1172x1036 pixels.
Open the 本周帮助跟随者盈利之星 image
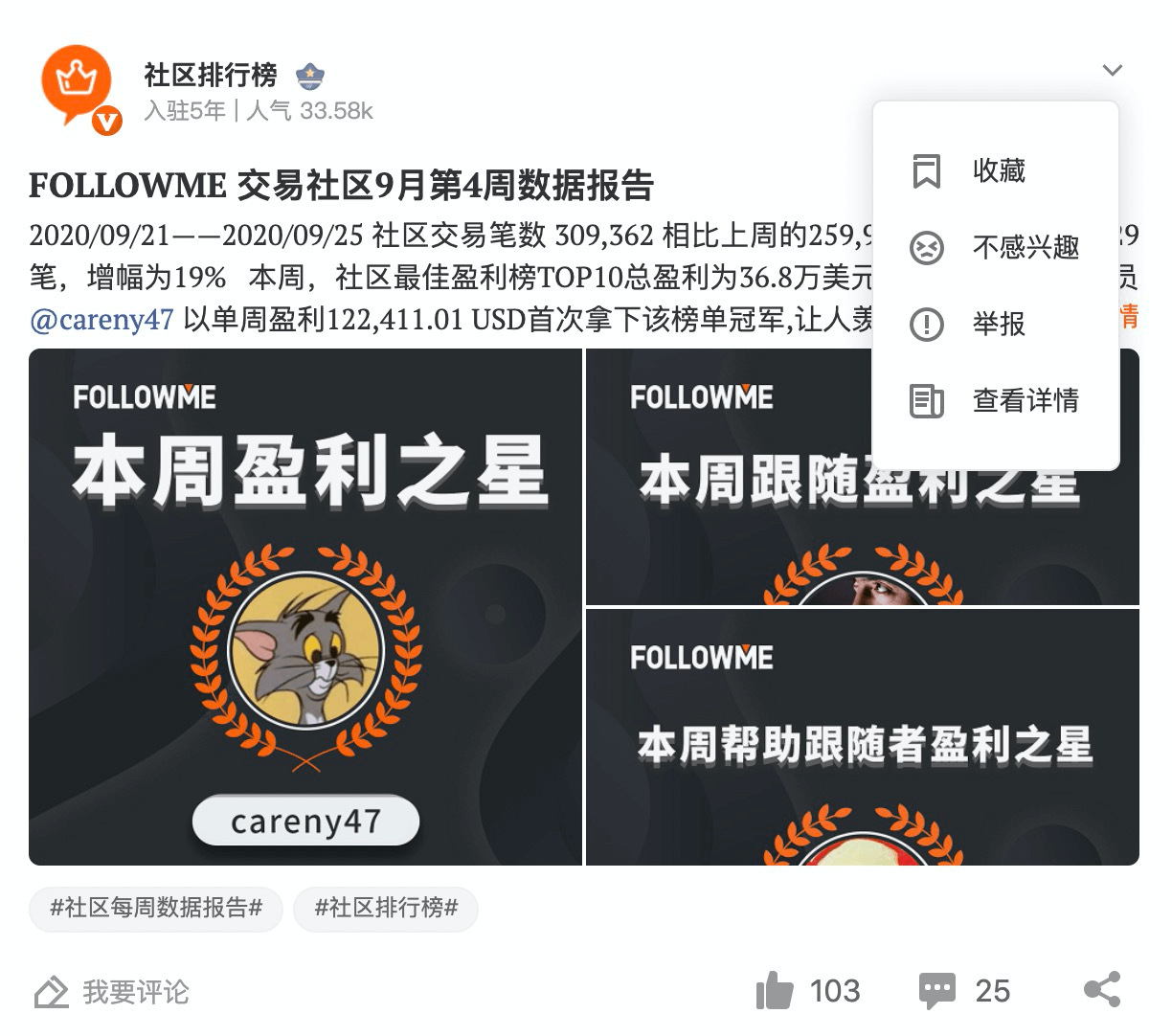pos(863,737)
